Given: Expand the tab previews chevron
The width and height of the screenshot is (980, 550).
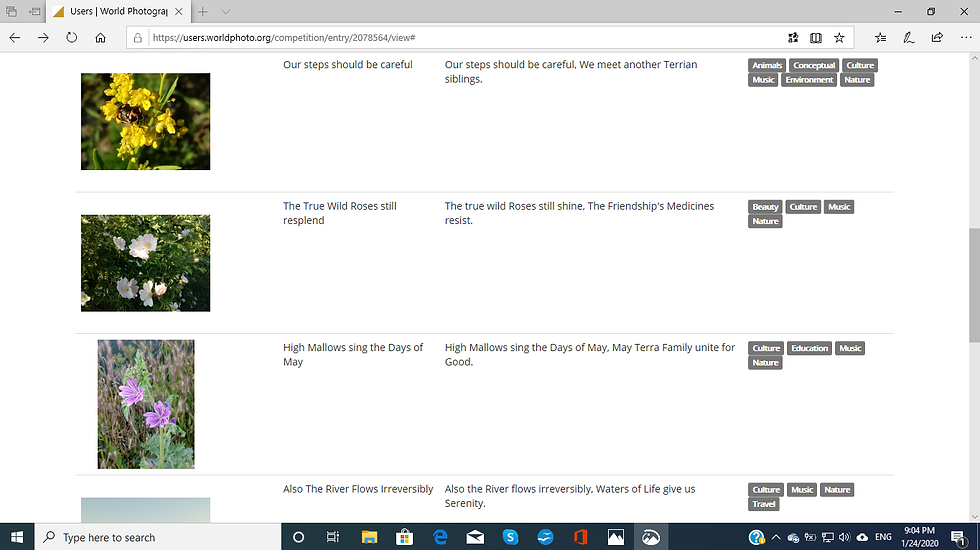Looking at the screenshot, I should (226, 11).
